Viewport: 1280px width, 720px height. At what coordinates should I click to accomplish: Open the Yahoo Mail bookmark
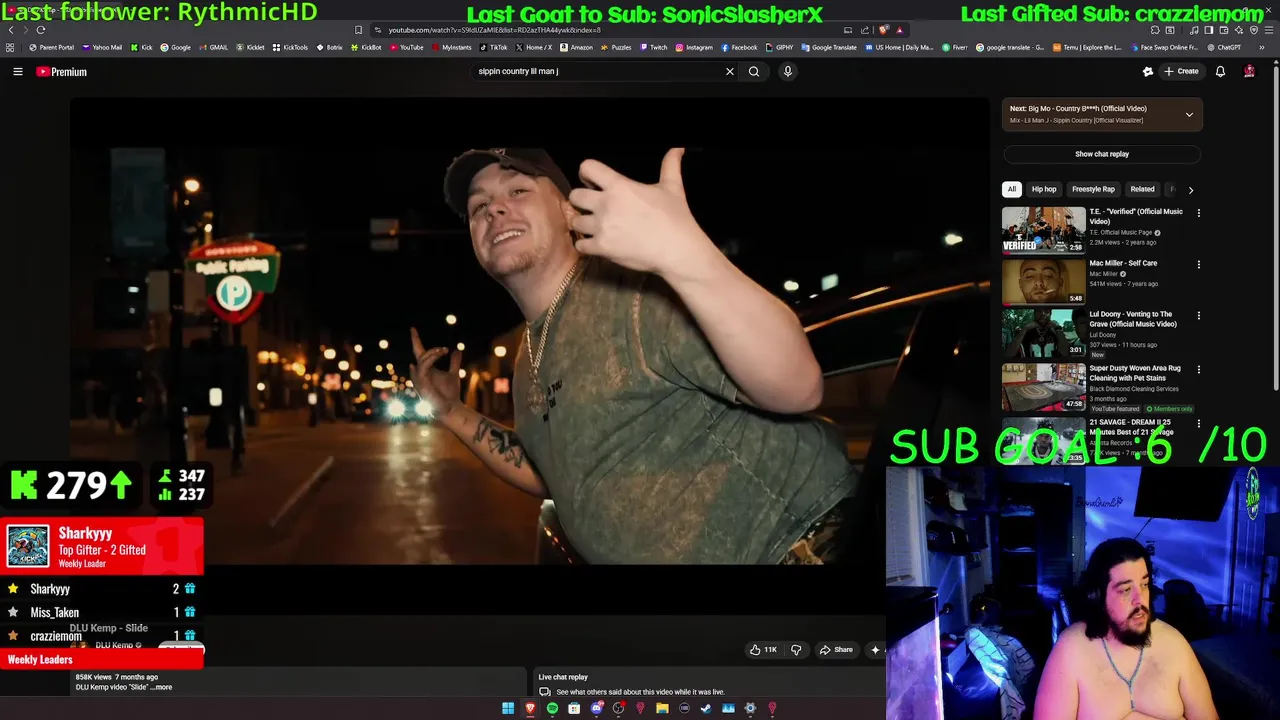click(x=102, y=47)
